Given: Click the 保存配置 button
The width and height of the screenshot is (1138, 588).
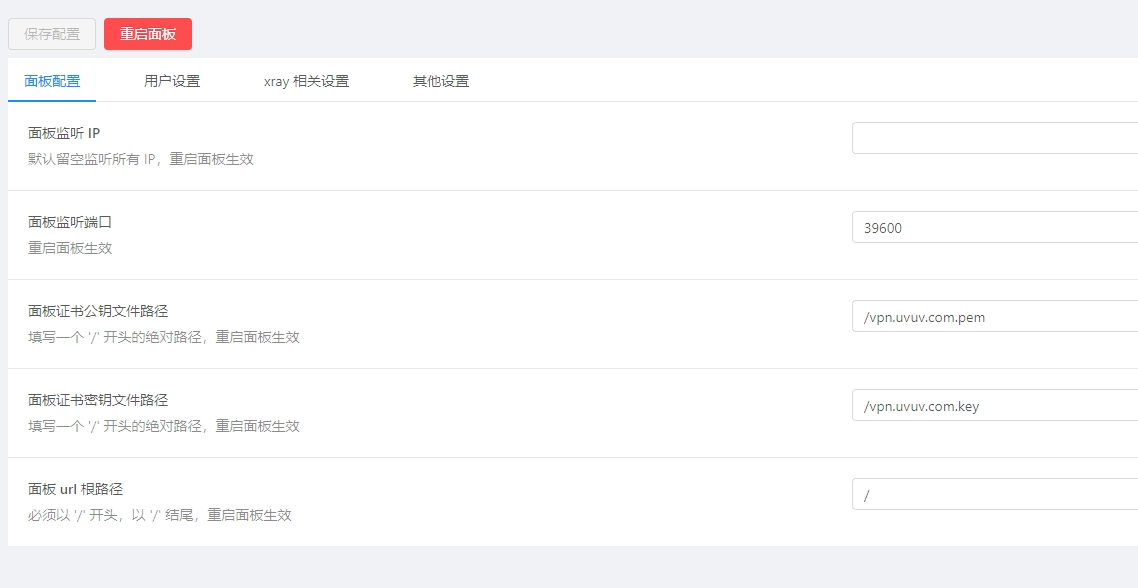Looking at the screenshot, I should [52, 34].
